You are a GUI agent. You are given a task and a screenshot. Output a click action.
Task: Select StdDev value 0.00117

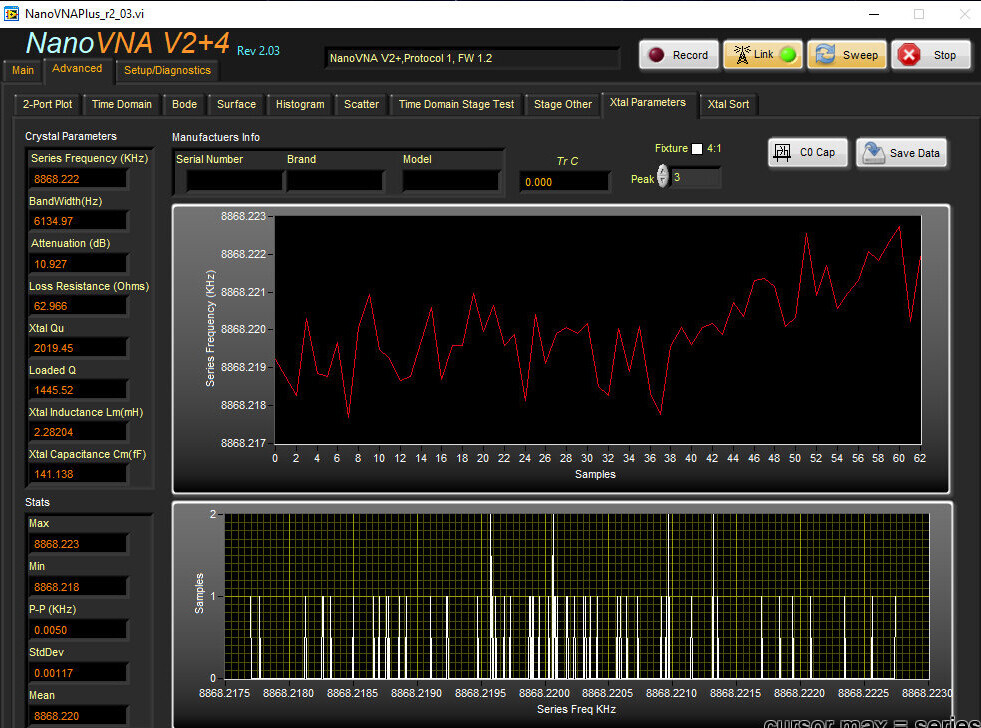[79, 673]
